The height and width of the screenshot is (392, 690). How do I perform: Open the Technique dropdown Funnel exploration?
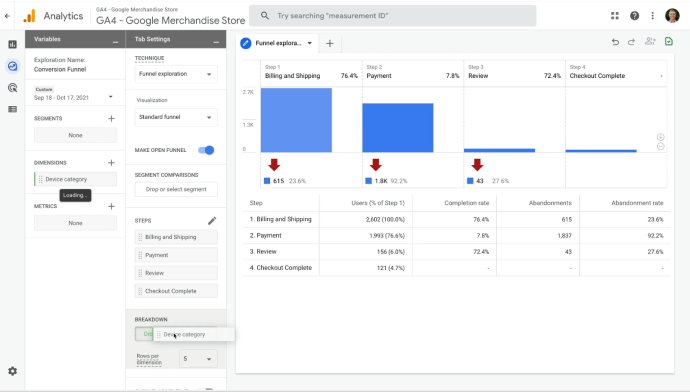coord(176,74)
